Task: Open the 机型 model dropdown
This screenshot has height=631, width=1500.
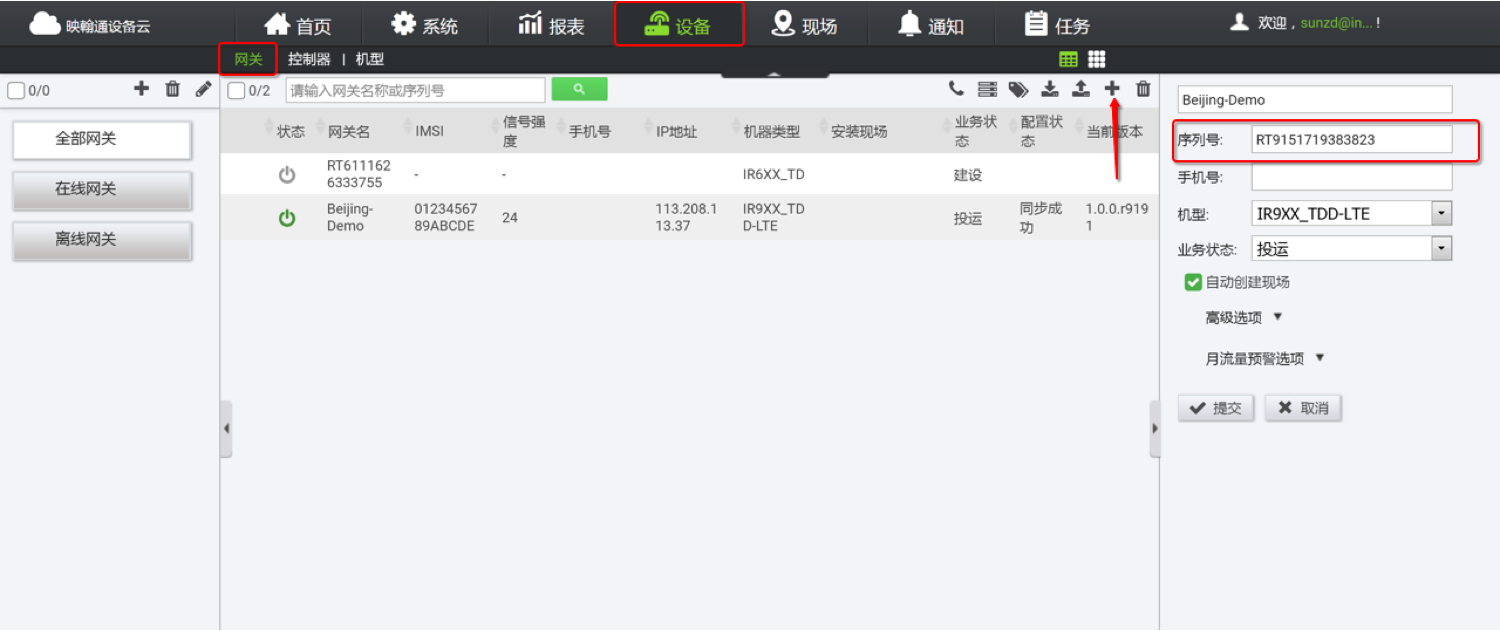Action: tap(1441, 213)
